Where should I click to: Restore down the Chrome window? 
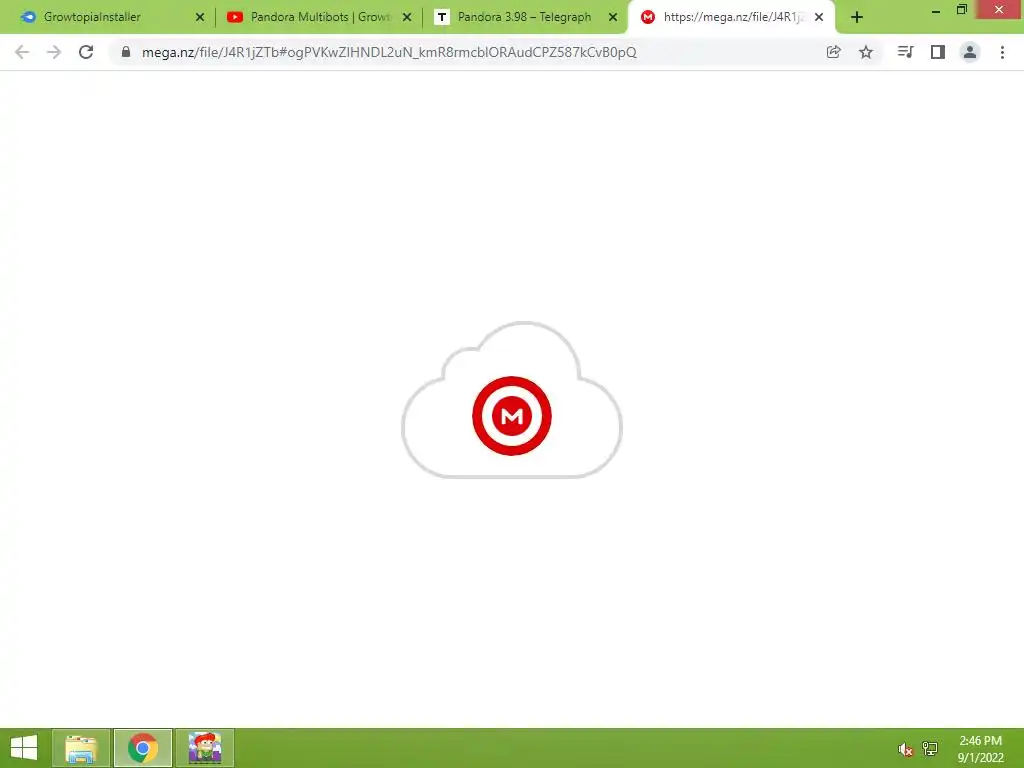[x=962, y=10]
